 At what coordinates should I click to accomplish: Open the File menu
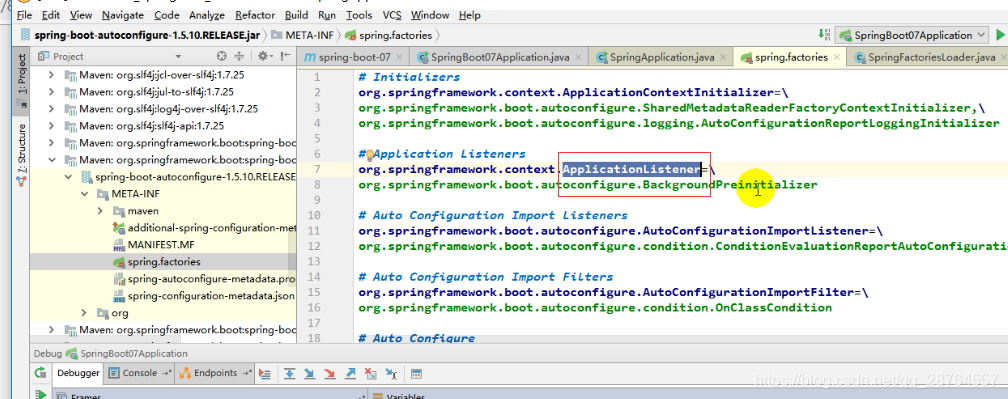pos(24,15)
